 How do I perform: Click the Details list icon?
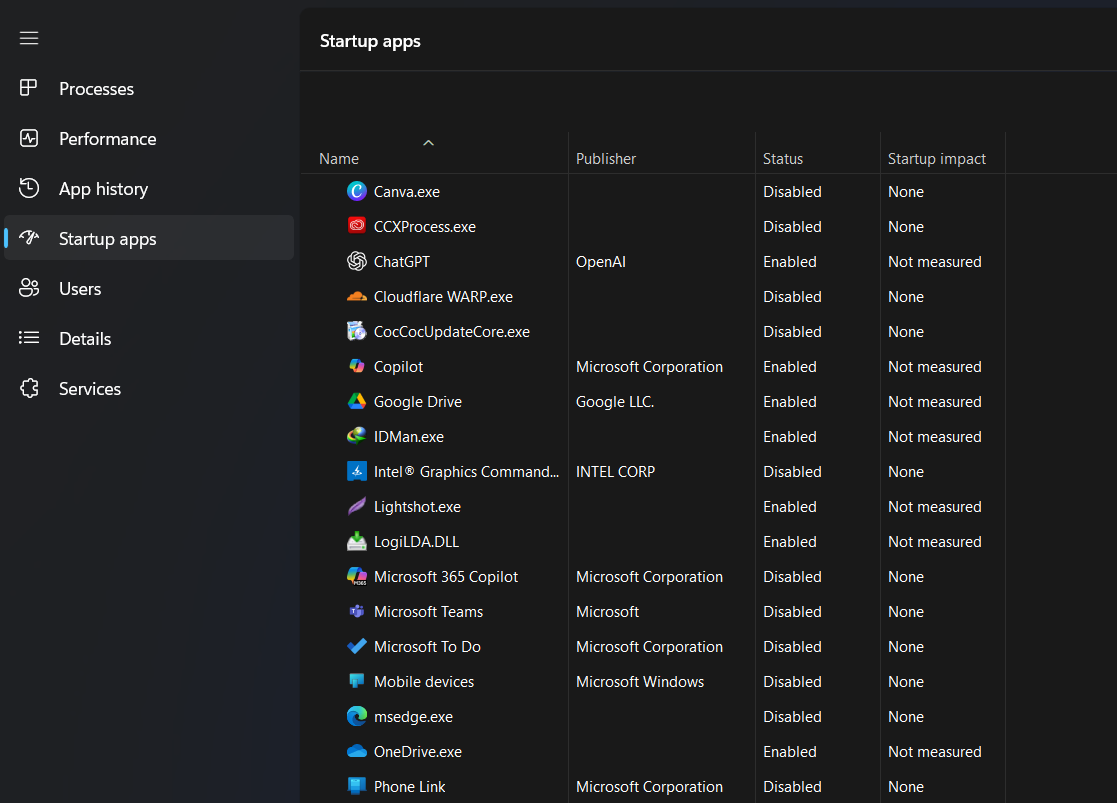pos(28,338)
